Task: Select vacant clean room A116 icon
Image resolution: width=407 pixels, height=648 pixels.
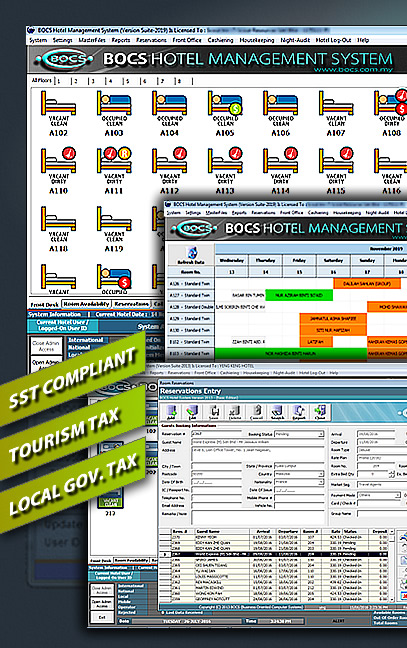Action: coord(390,161)
